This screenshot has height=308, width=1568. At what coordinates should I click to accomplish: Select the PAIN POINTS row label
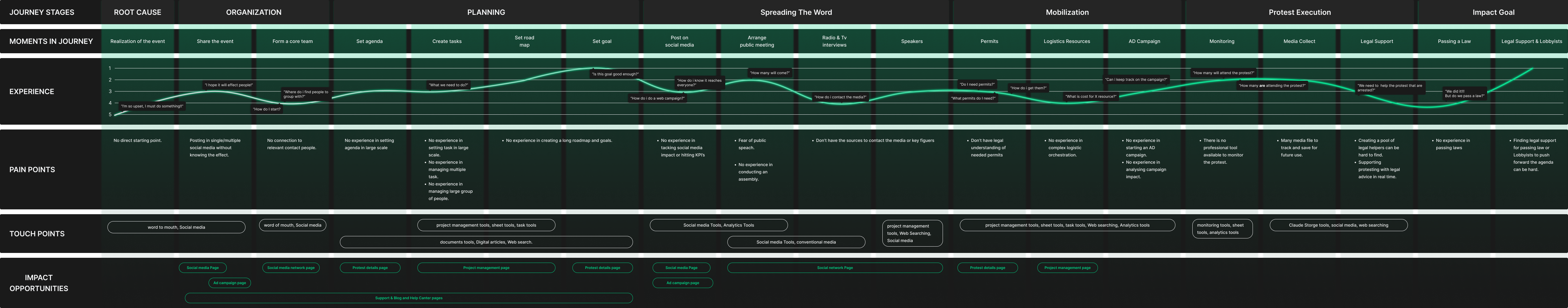[32, 170]
